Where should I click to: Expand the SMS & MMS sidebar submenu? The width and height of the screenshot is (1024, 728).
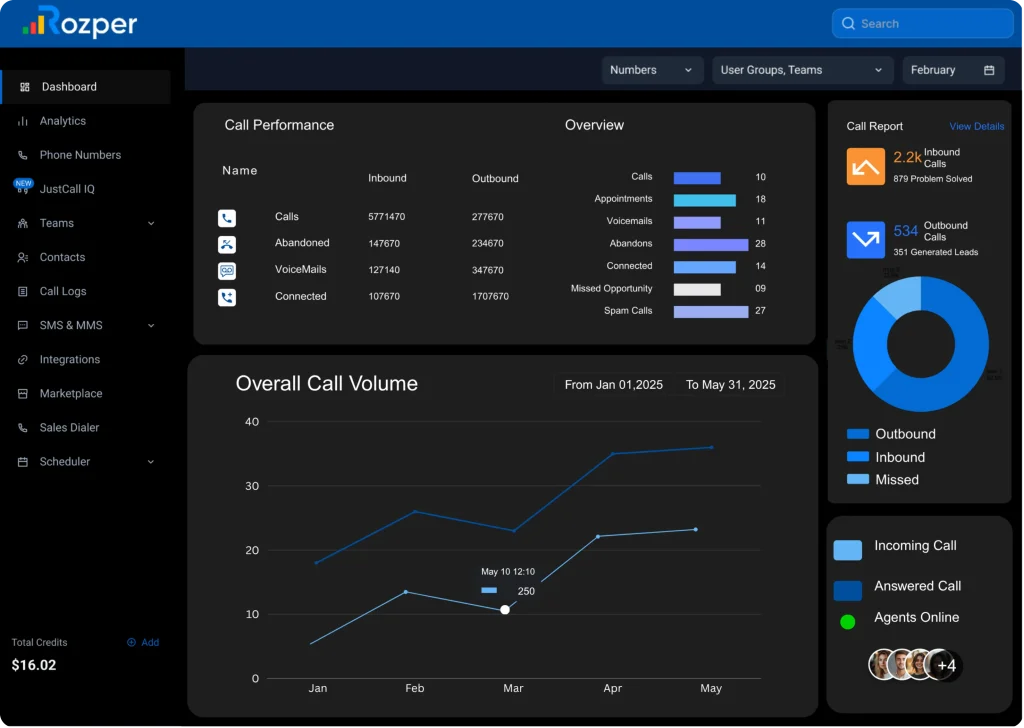coord(151,326)
